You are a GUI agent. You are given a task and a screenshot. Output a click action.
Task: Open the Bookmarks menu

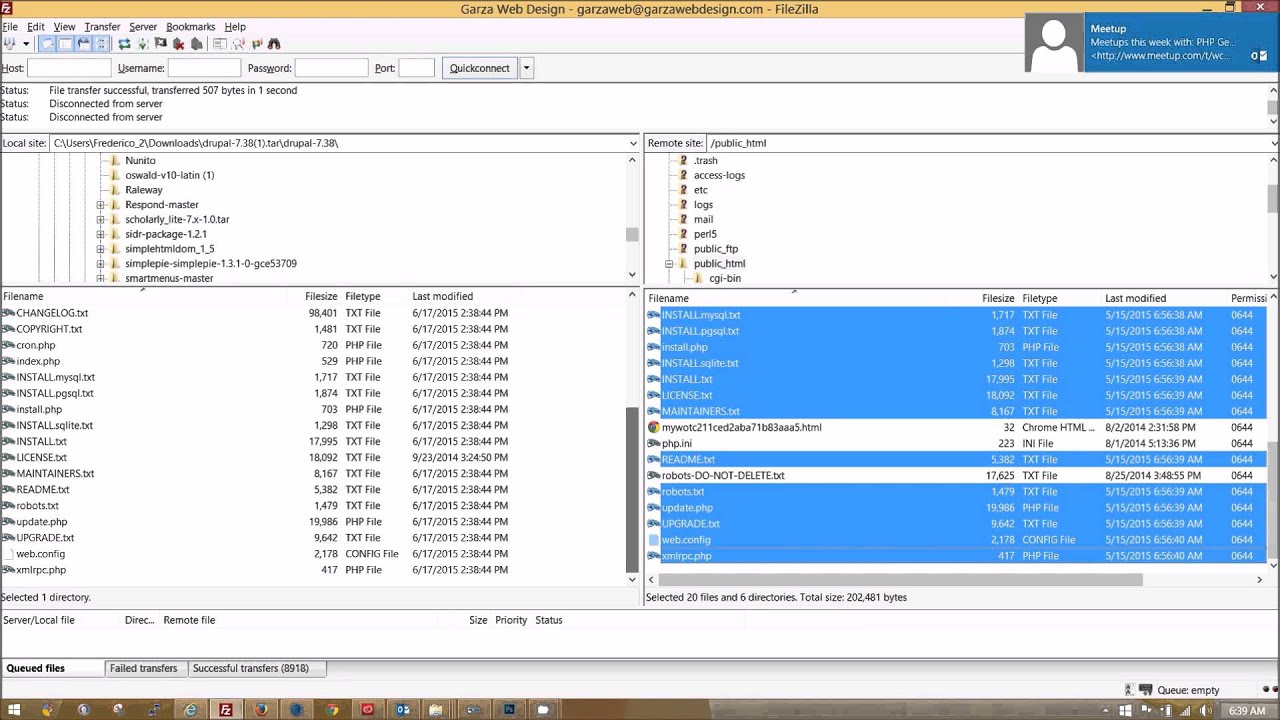click(190, 27)
